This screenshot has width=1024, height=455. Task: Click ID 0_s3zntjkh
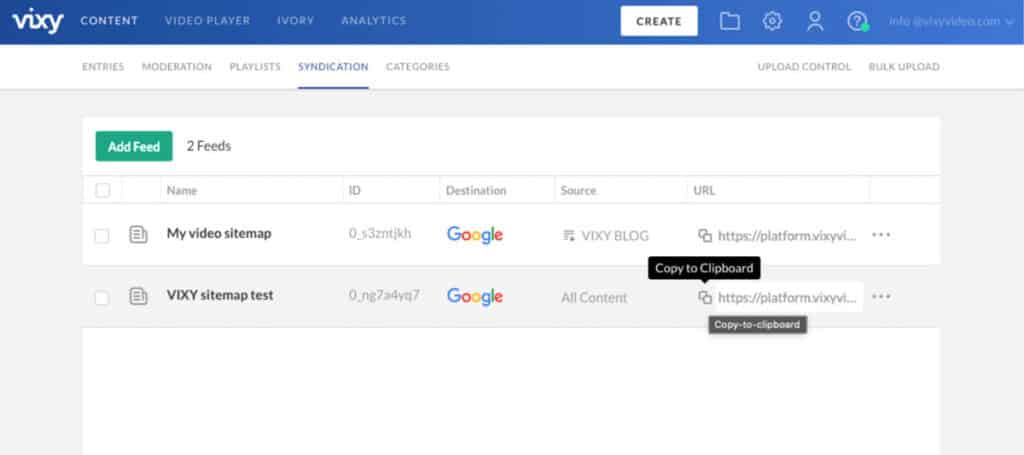380,234
